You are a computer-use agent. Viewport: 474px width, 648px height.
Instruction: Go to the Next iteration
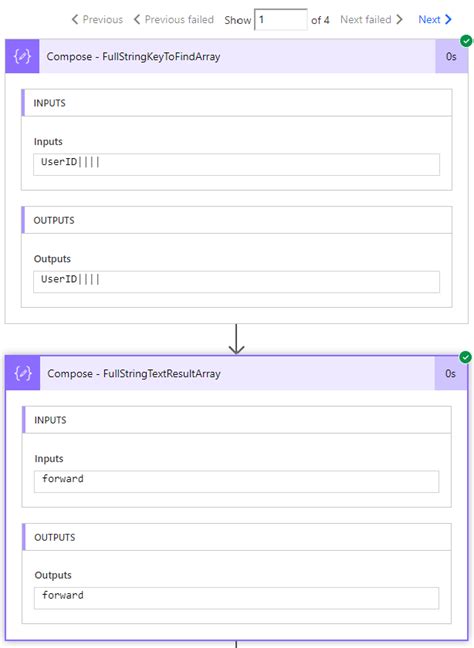click(435, 19)
